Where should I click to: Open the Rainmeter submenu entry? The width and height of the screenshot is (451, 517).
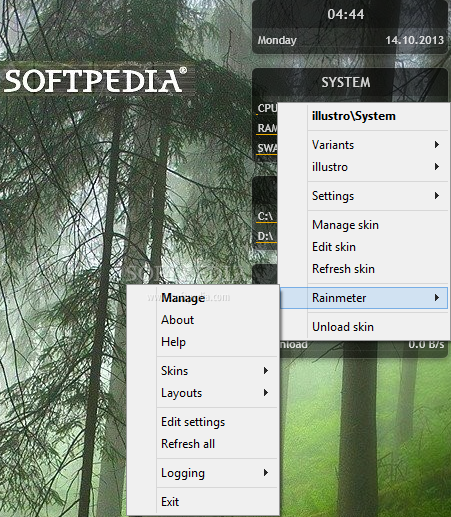363,298
